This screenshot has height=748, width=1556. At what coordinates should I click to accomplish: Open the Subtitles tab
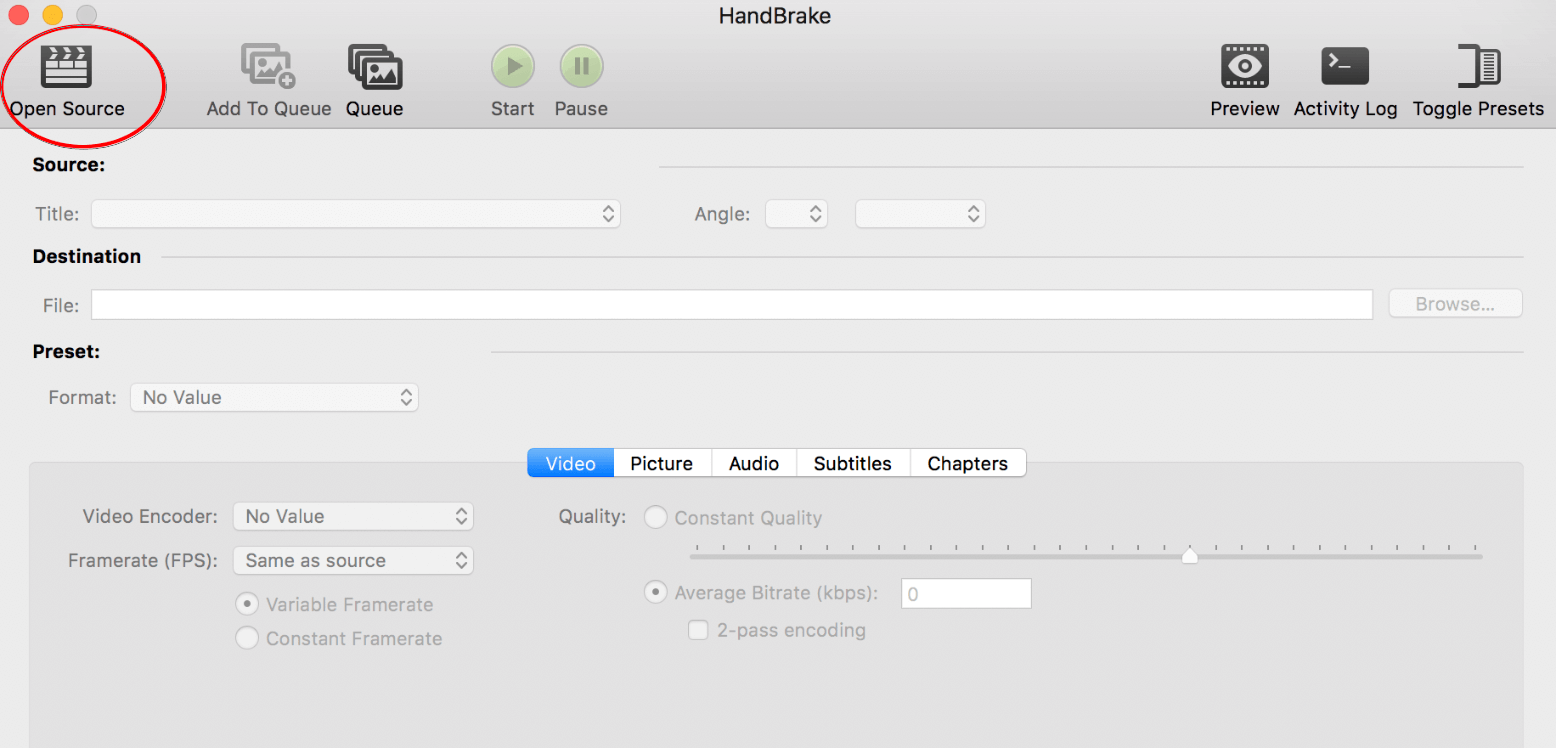[x=853, y=463]
